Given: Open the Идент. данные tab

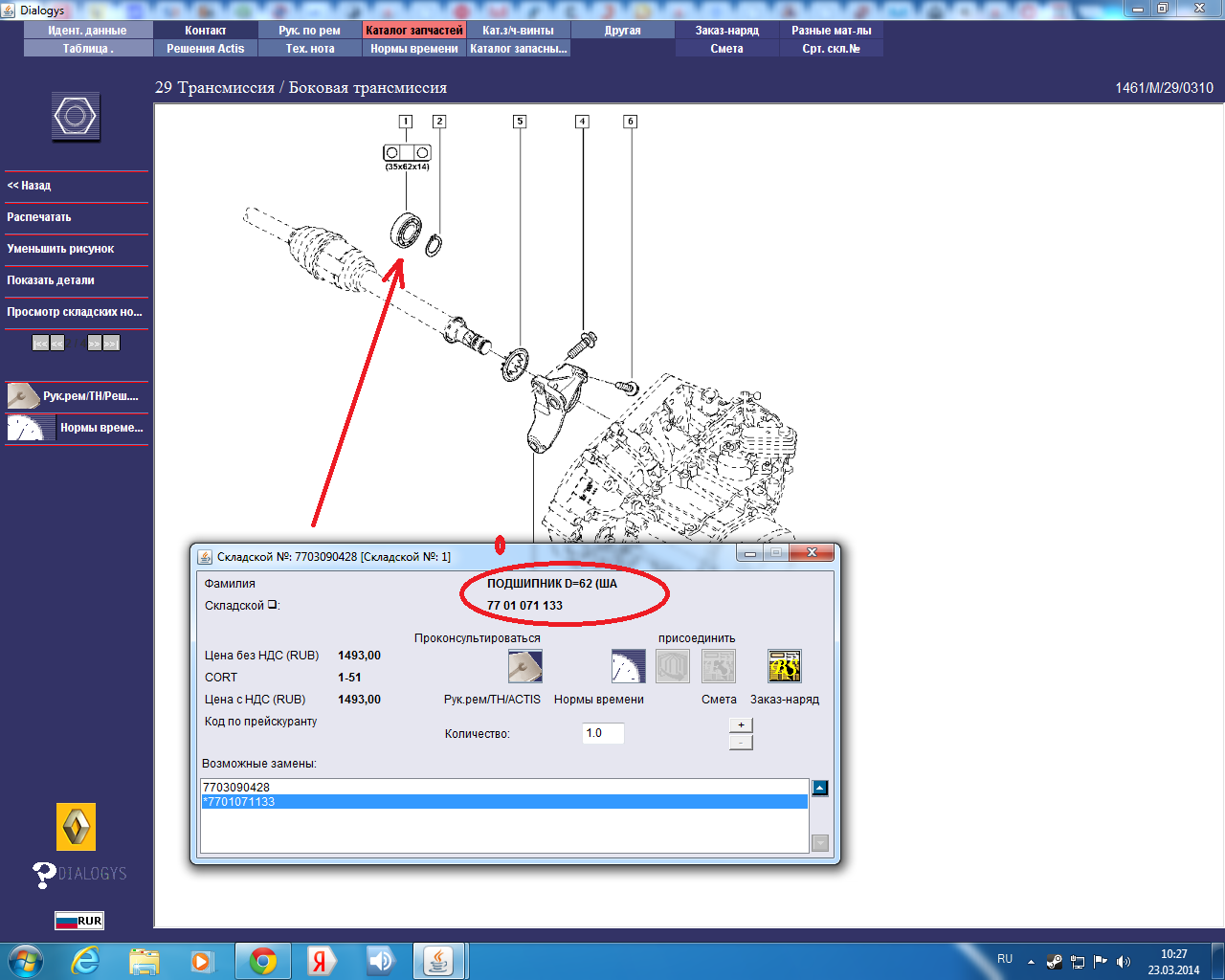Looking at the screenshot, I should point(87,31).
